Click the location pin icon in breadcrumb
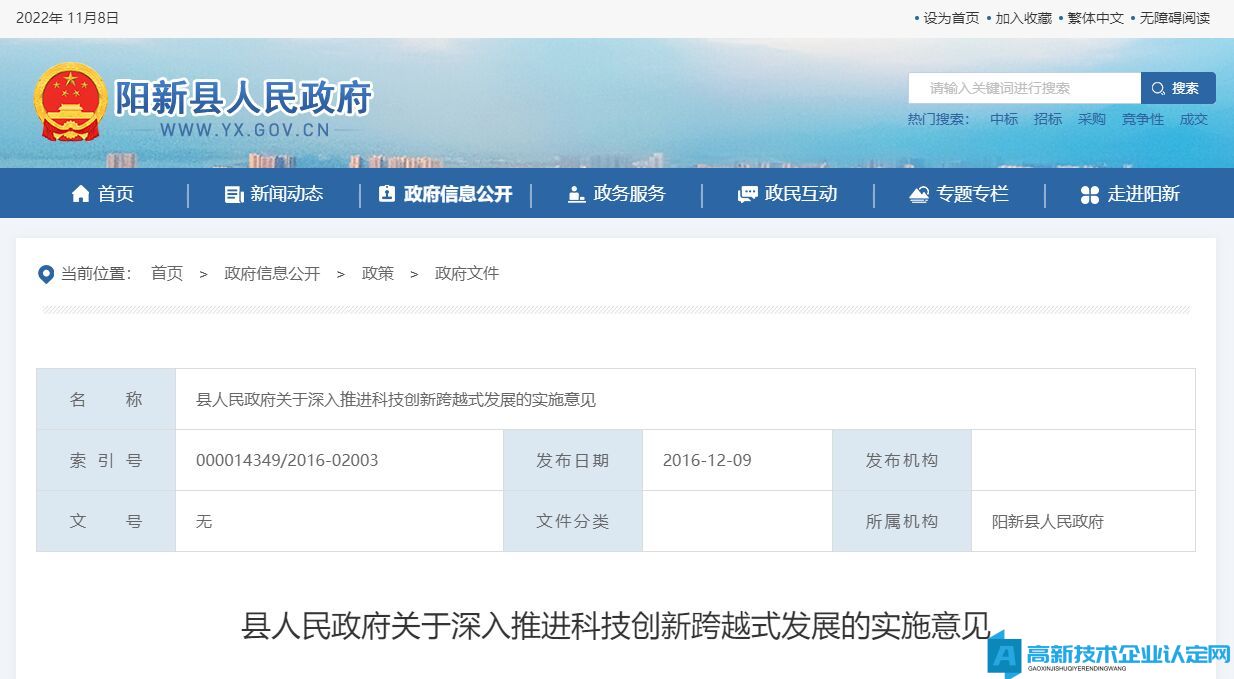This screenshot has height=679, width=1234. pos(46,274)
